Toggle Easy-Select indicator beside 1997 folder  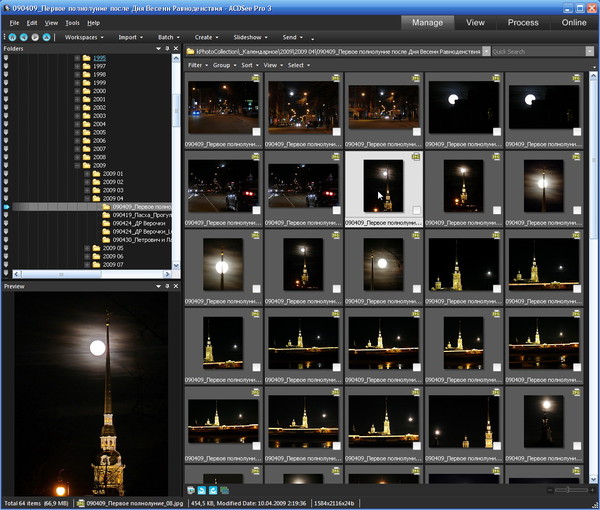click(6, 66)
